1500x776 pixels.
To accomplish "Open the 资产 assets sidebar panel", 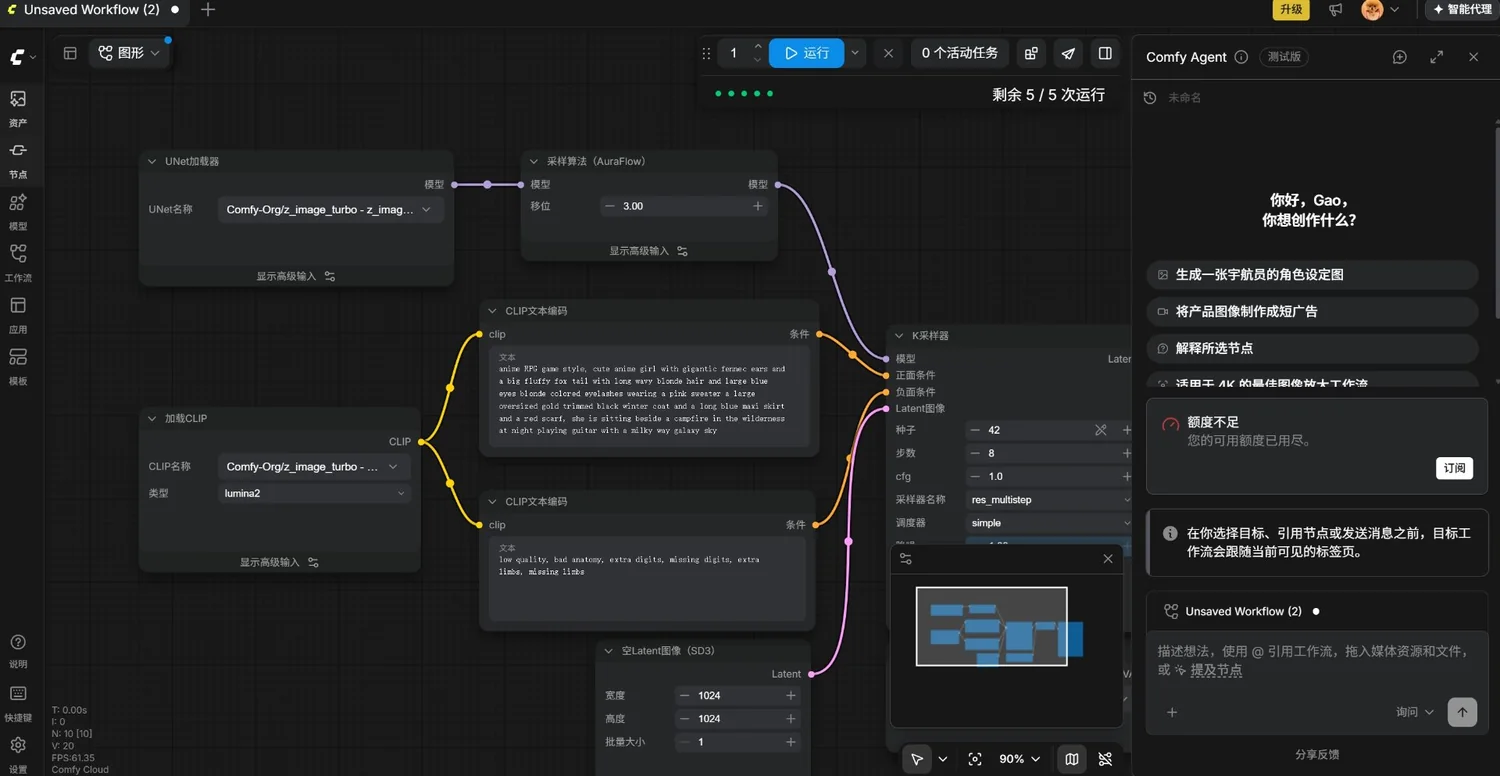I will (x=18, y=108).
